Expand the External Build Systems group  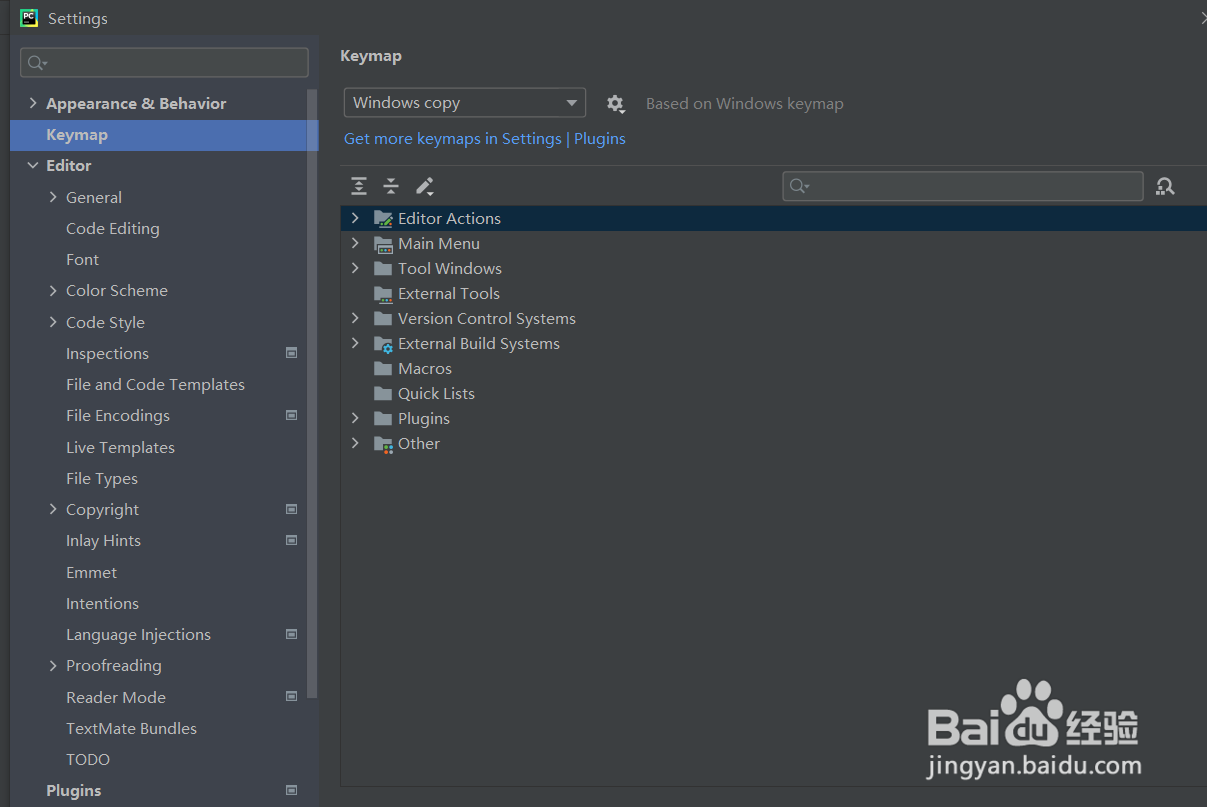click(x=355, y=343)
